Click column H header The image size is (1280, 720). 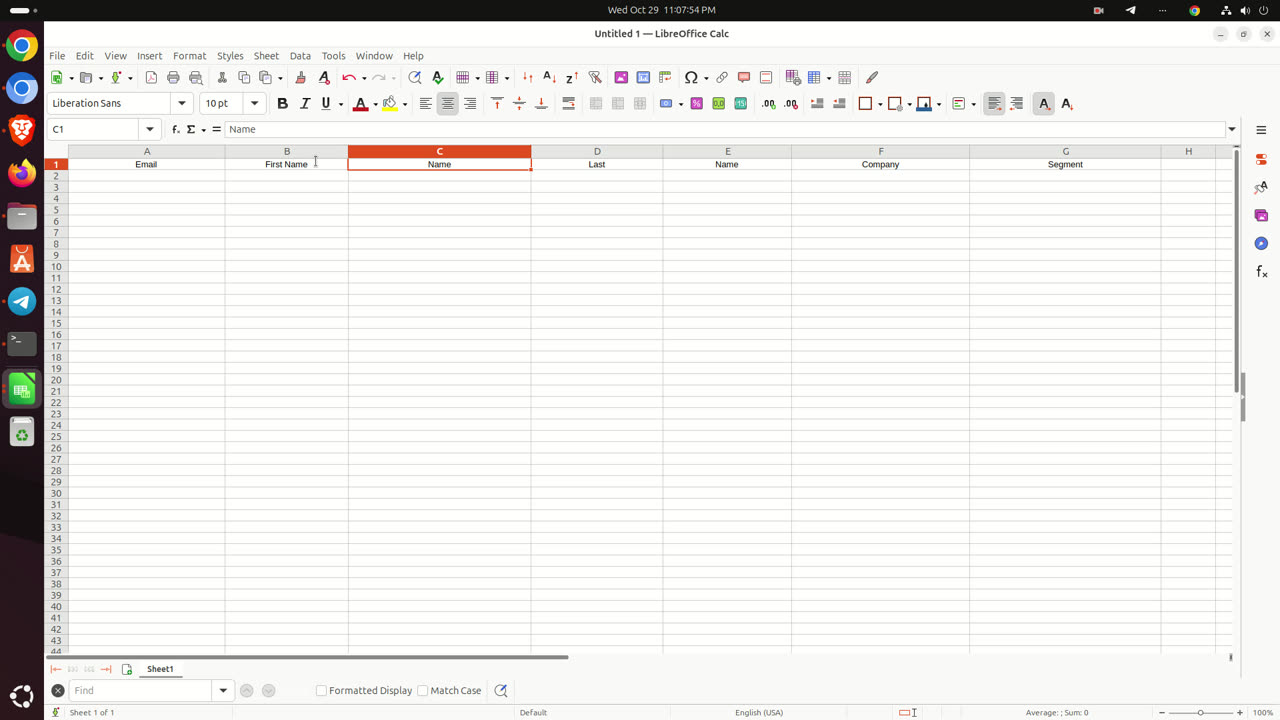[x=1188, y=151]
